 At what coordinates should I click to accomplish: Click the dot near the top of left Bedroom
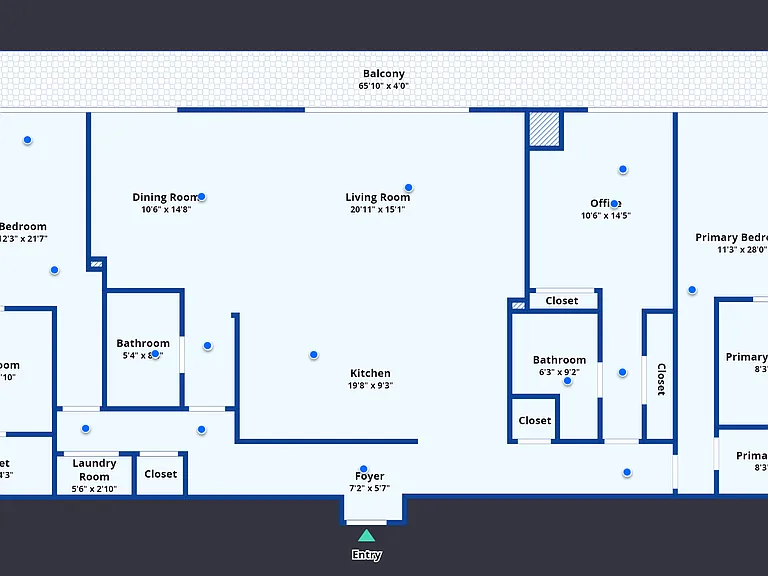point(27,140)
